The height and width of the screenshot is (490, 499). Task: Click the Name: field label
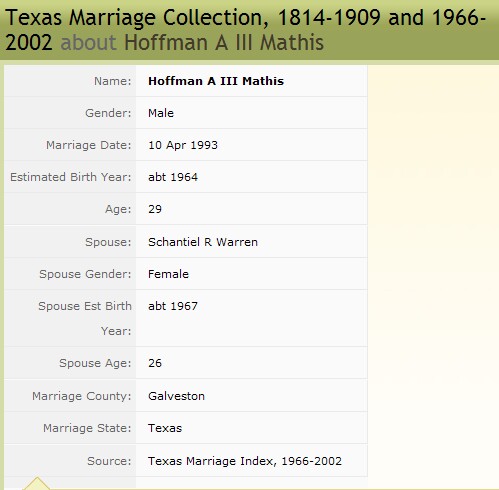(113, 81)
